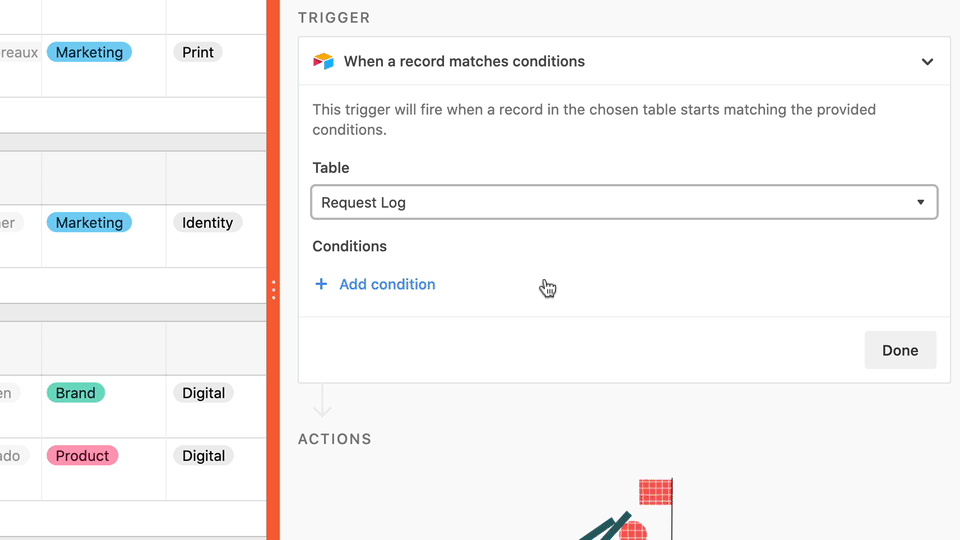
Task: Click the Done button
Action: (900, 350)
